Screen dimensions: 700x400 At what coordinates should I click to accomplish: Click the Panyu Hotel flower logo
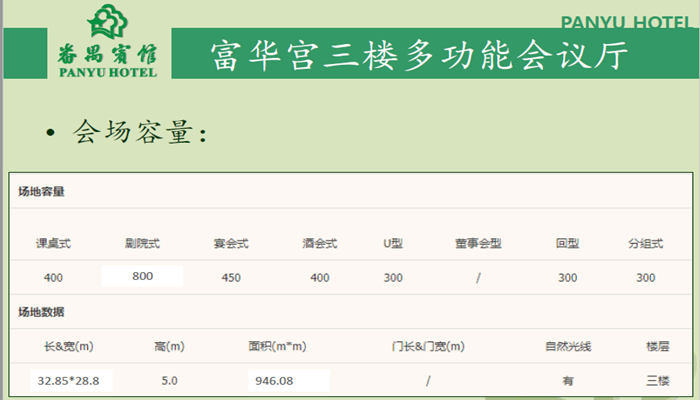(x=106, y=22)
